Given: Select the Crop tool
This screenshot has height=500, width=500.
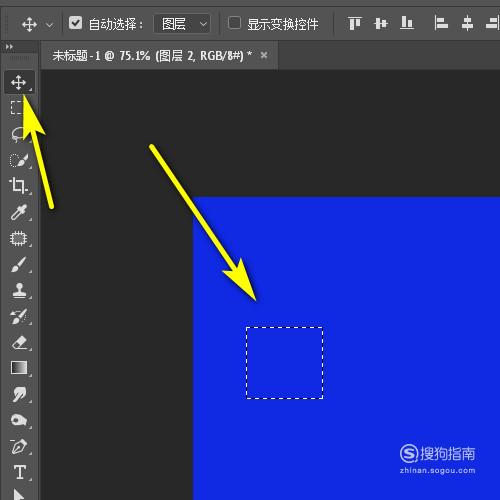Looking at the screenshot, I should point(18,186).
